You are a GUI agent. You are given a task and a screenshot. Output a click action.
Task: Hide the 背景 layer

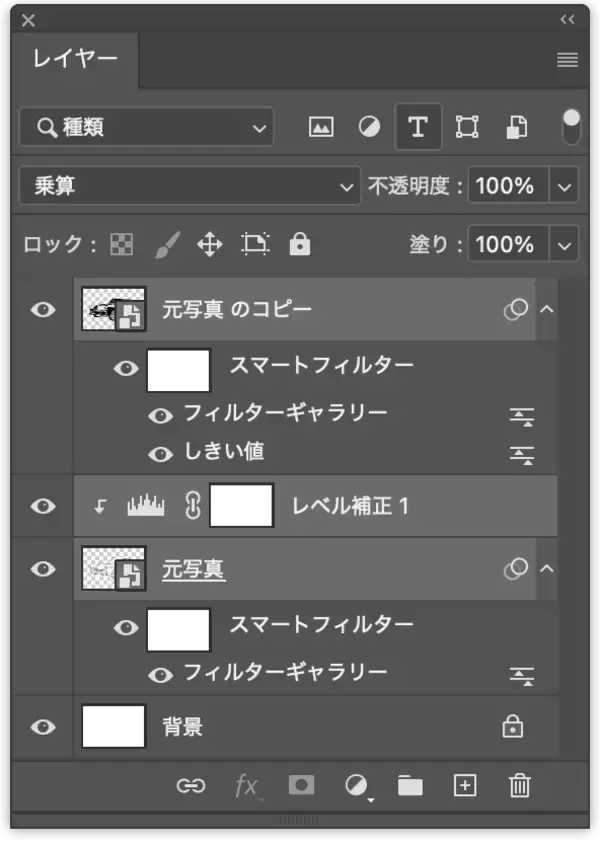click(43, 727)
